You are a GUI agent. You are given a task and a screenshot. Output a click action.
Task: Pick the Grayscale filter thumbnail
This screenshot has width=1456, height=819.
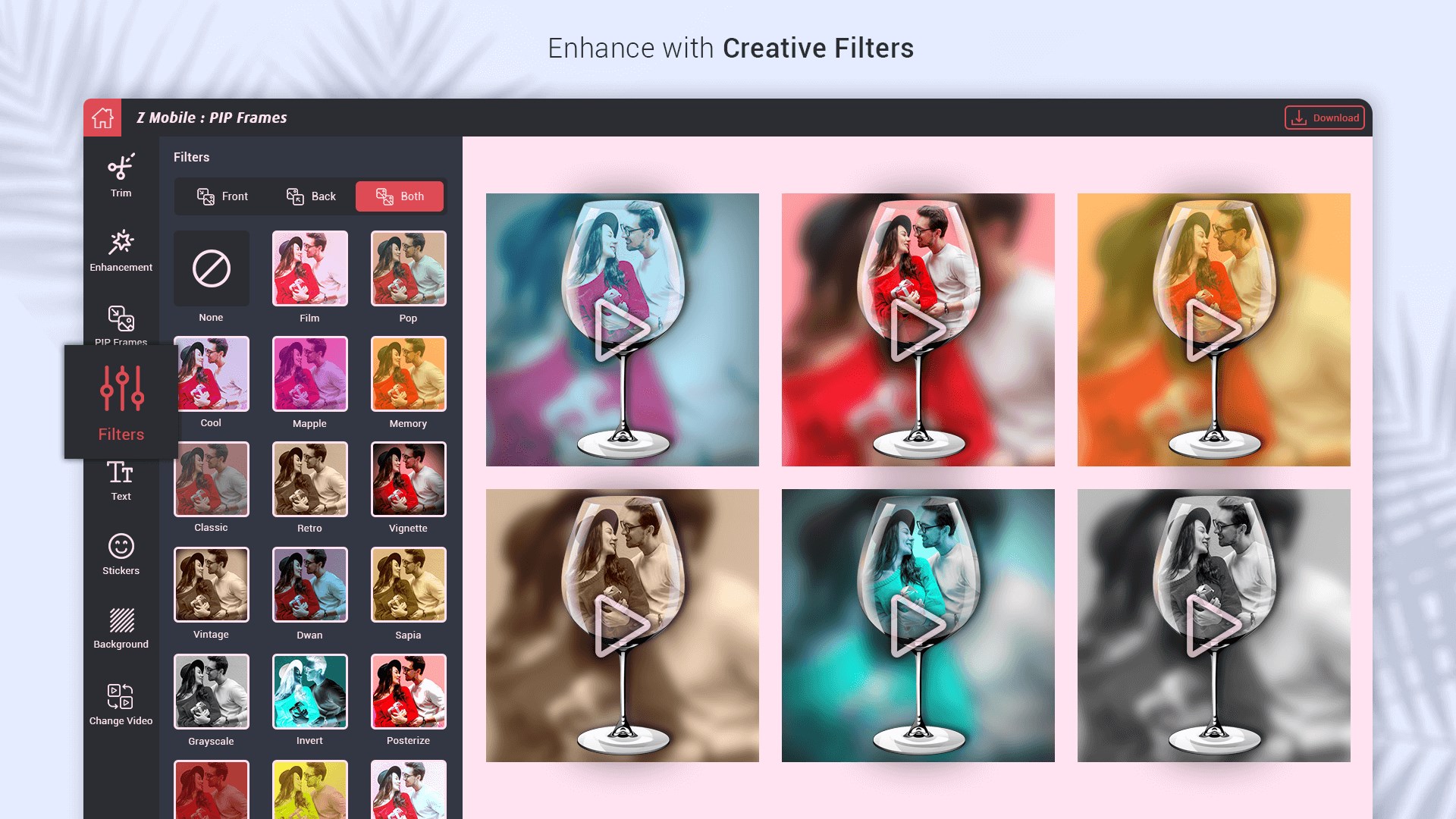pos(212,692)
